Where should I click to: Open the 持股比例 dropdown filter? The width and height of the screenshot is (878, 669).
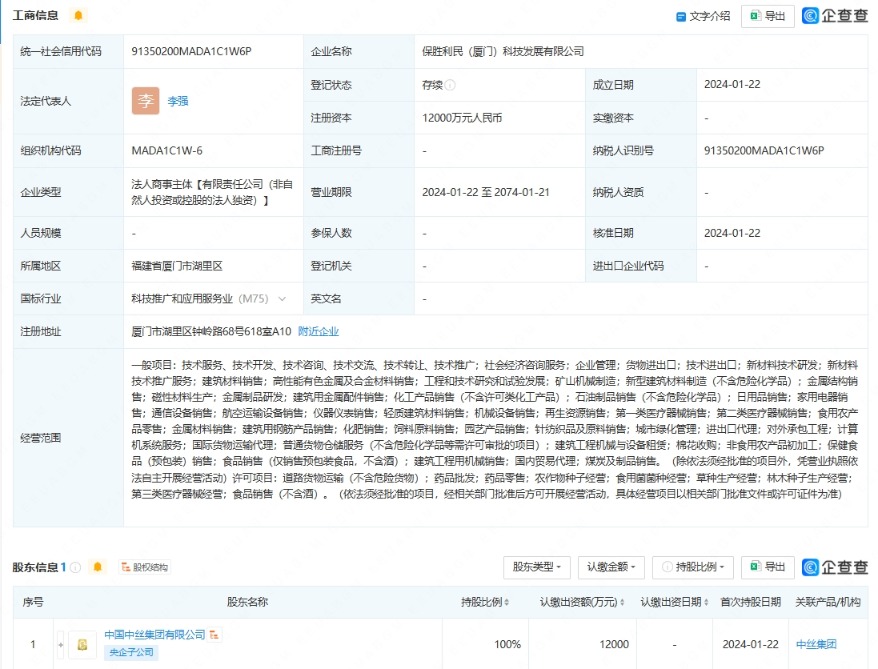pyautogui.click(x=693, y=567)
